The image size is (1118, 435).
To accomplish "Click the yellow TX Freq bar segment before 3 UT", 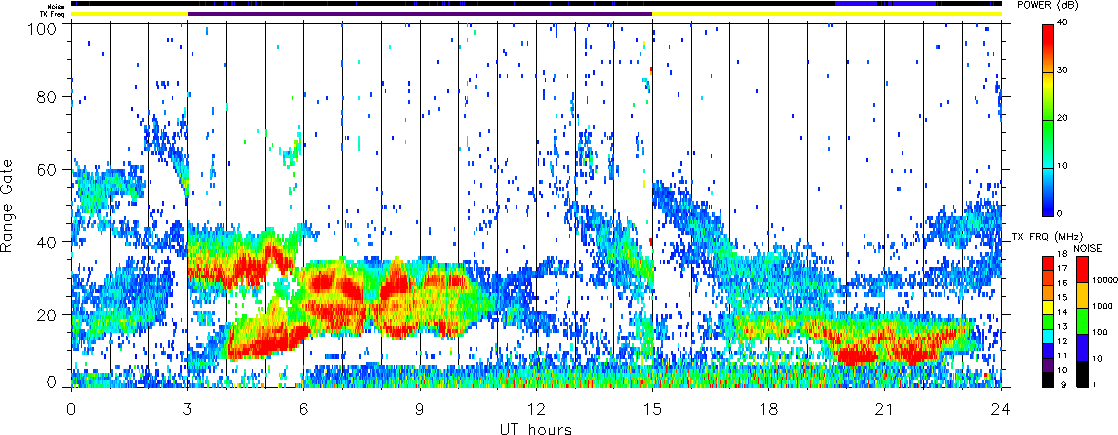I will click(129, 14).
